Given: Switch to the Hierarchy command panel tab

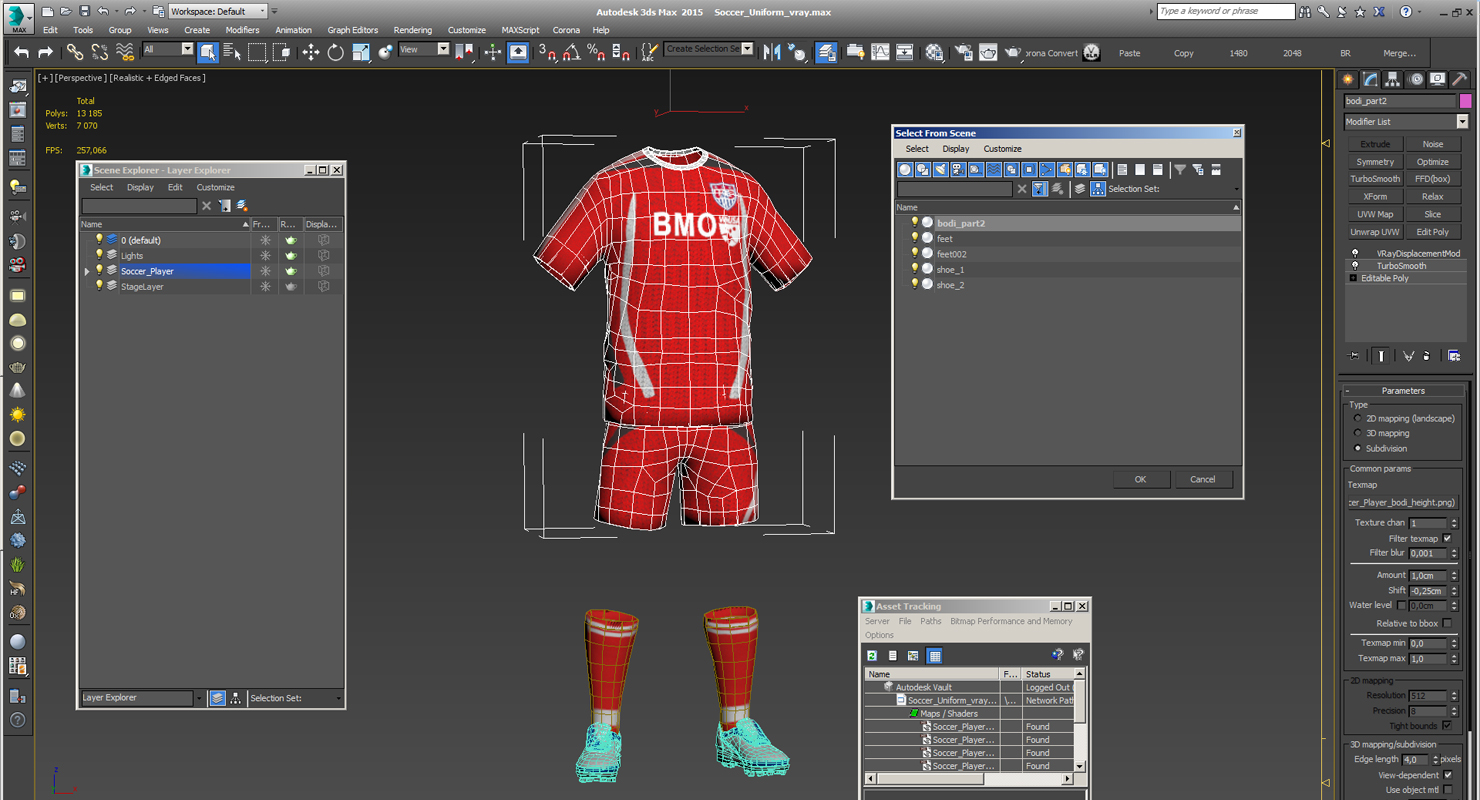Looking at the screenshot, I should pos(1393,79).
